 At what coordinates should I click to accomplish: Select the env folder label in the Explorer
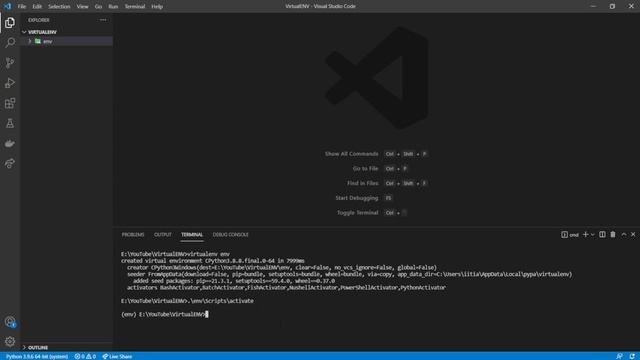pos(48,41)
